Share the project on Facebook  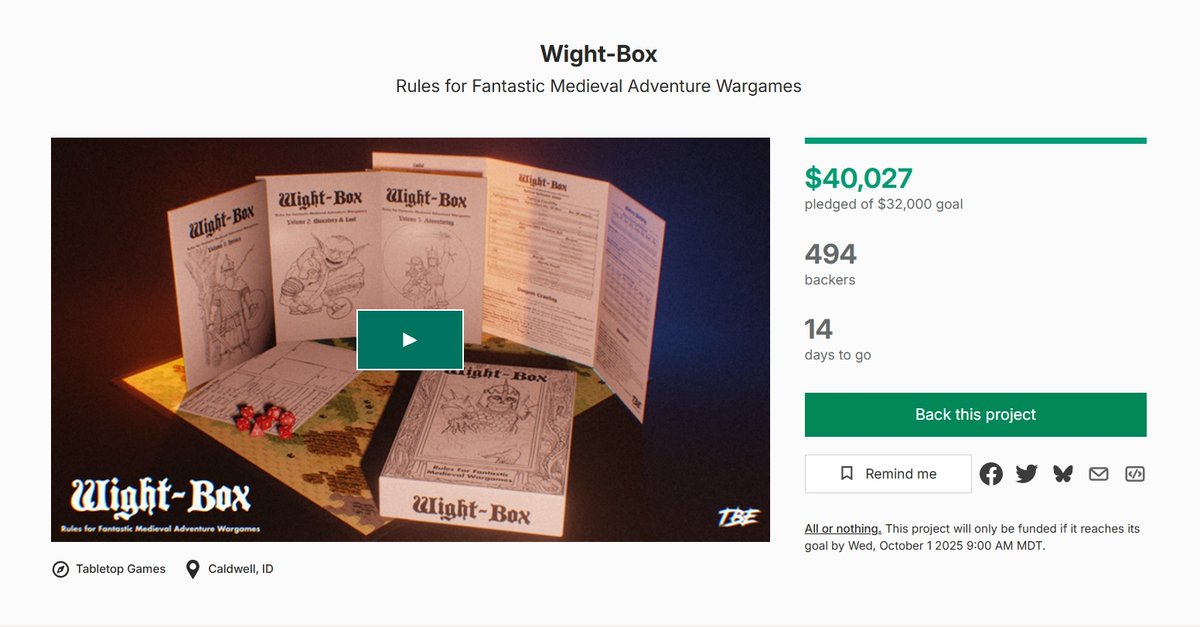tap(991, 474)
